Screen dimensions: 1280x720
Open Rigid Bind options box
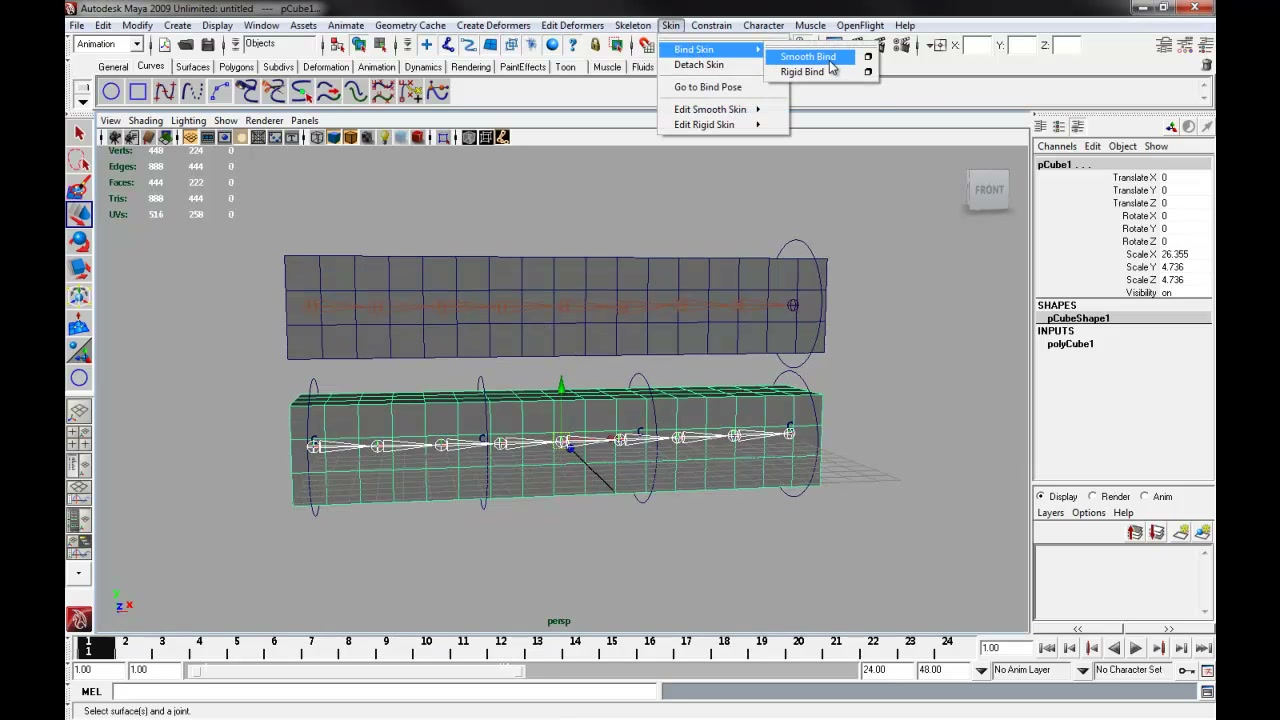click(868, 72)
